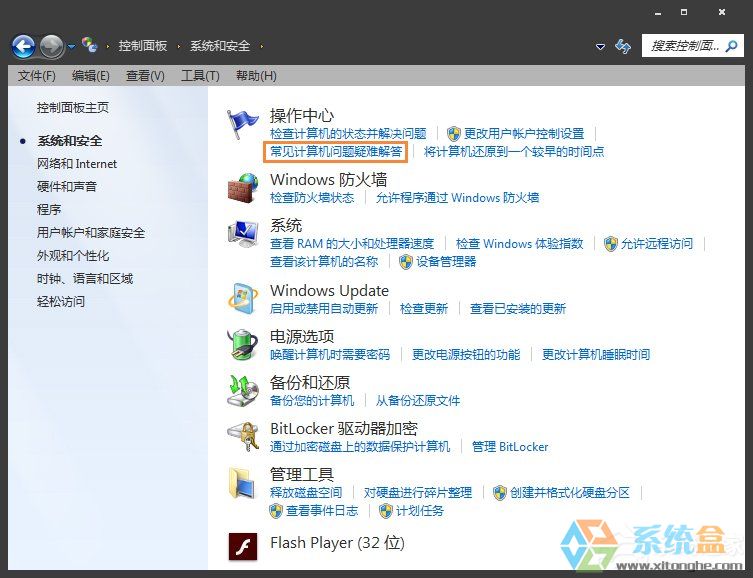
Task: Open 允许程序通过 Windows 防火墙
Action: pyautogui.click(x=457, y=198)
